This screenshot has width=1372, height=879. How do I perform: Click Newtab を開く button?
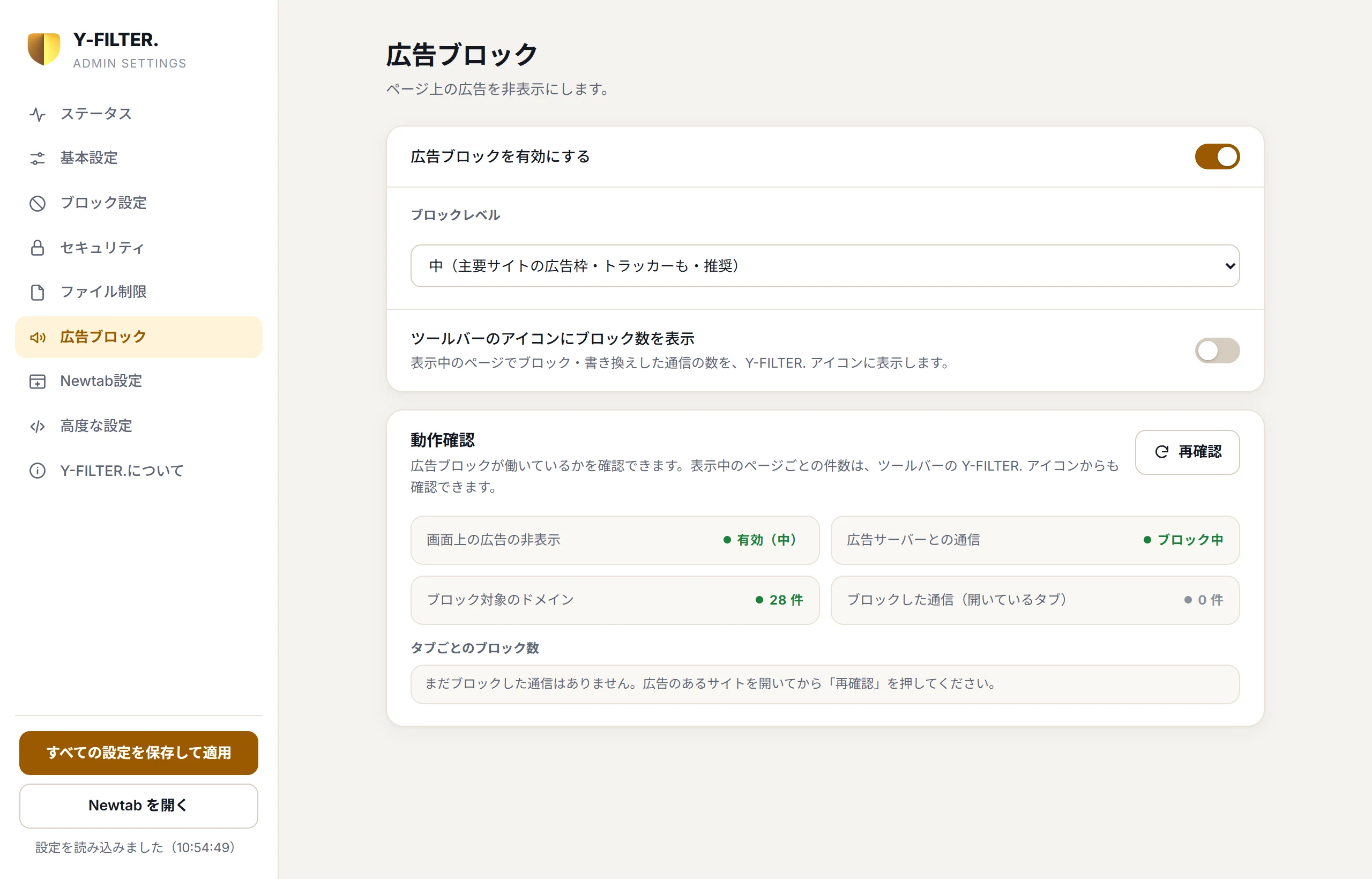click(x=139, y=806)
